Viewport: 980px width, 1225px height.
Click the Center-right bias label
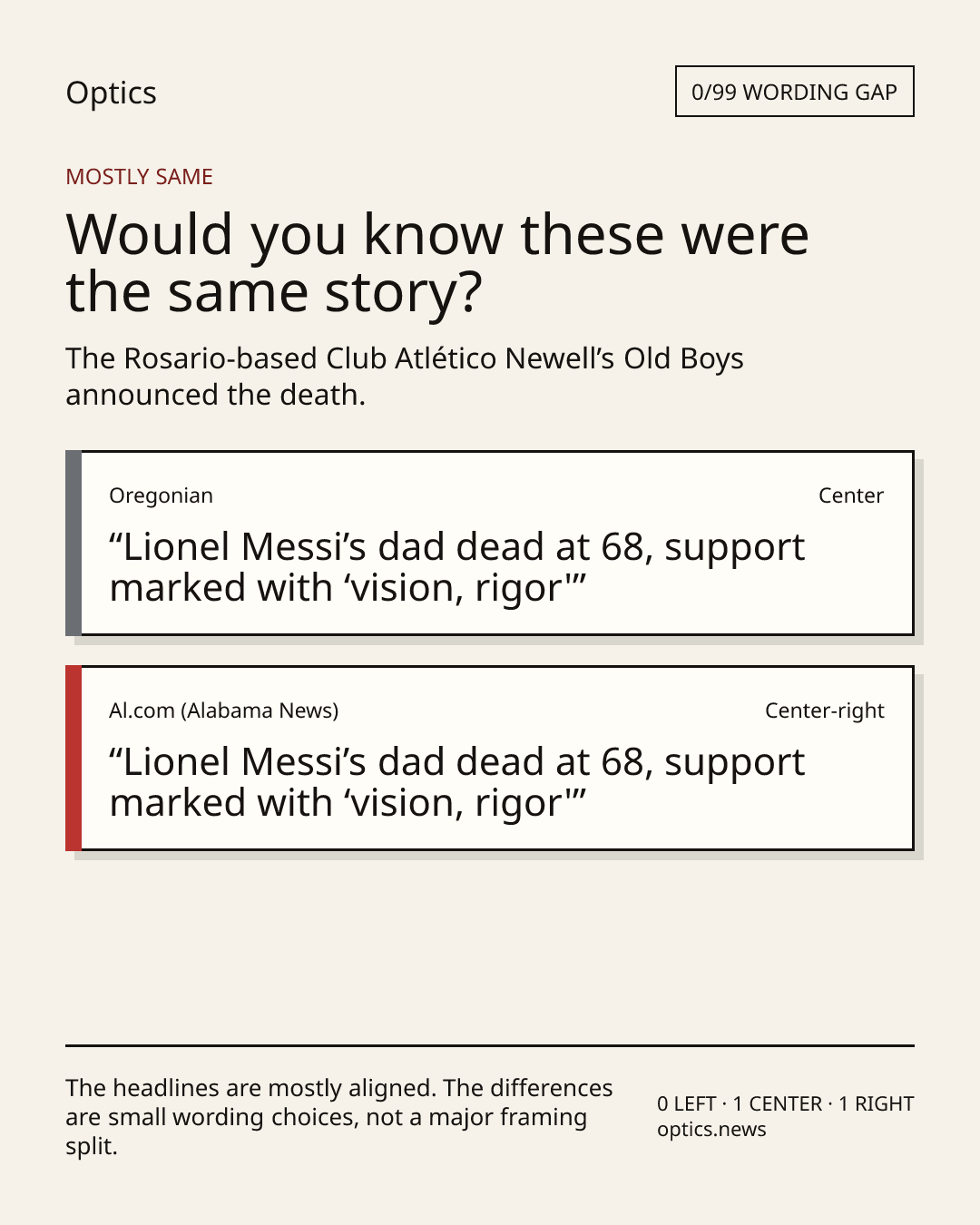tap(825, 710)
